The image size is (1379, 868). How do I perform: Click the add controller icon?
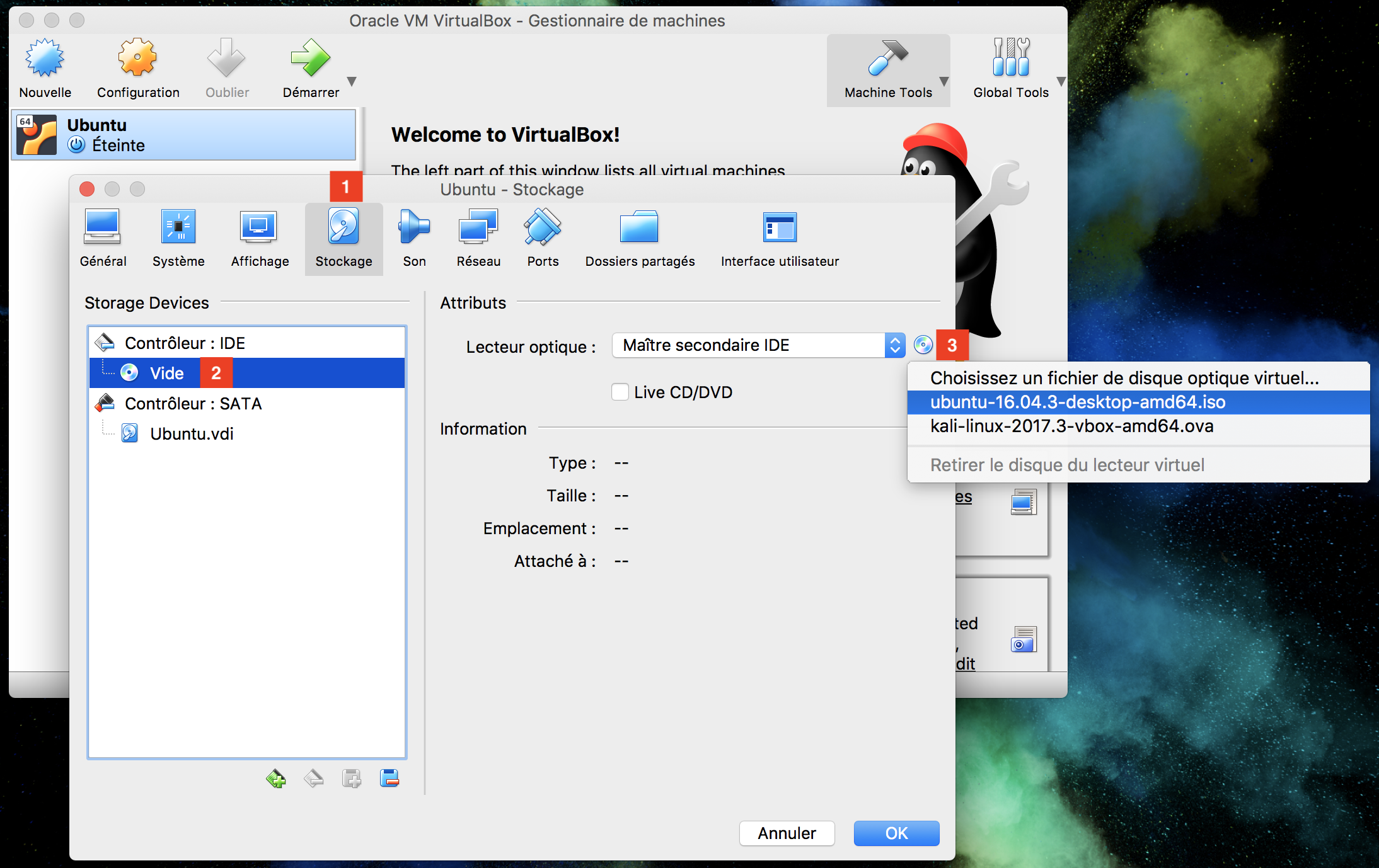[x=276, y=779]
